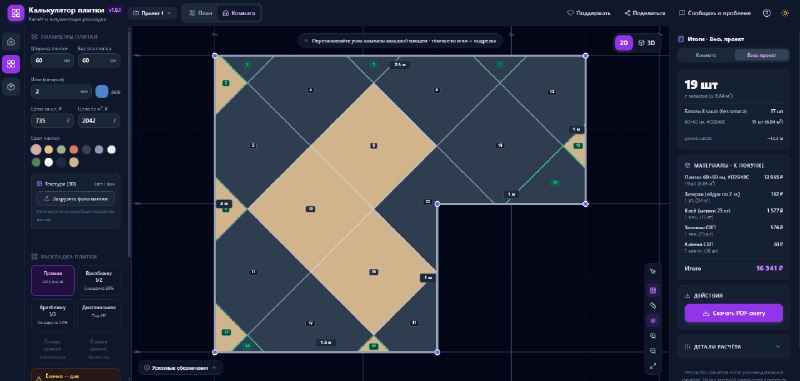Edit the grout gap field showing 2
800x381 pixels.
[x=61, y=92]
